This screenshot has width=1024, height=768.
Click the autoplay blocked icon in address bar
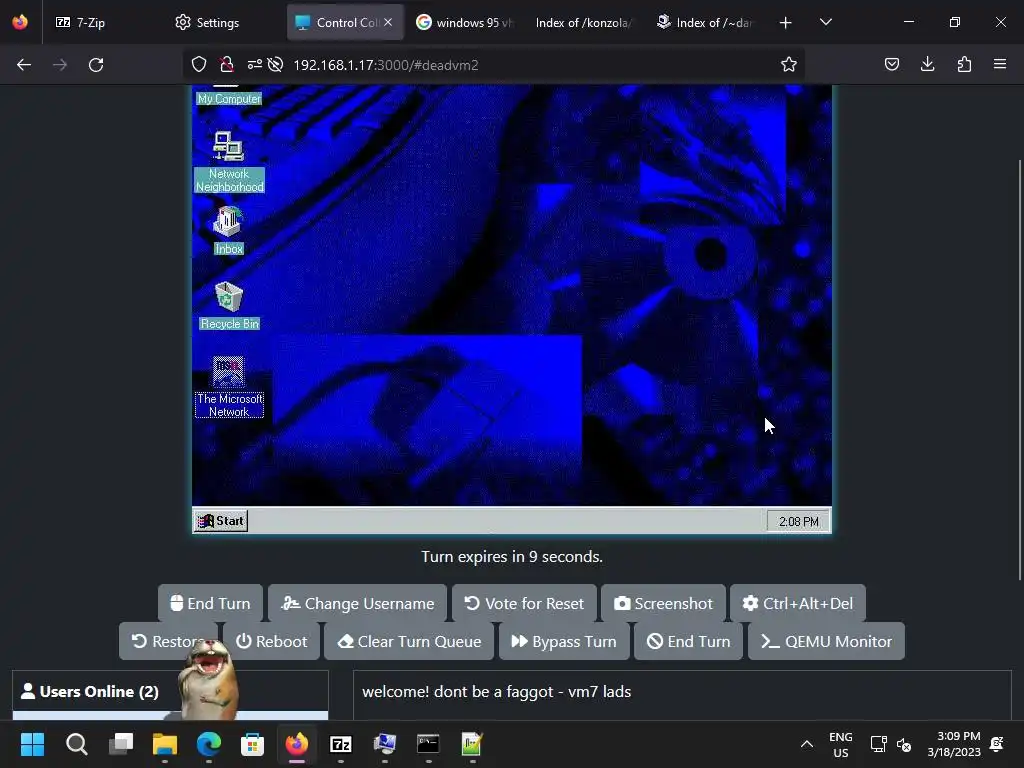click(275, 65)
